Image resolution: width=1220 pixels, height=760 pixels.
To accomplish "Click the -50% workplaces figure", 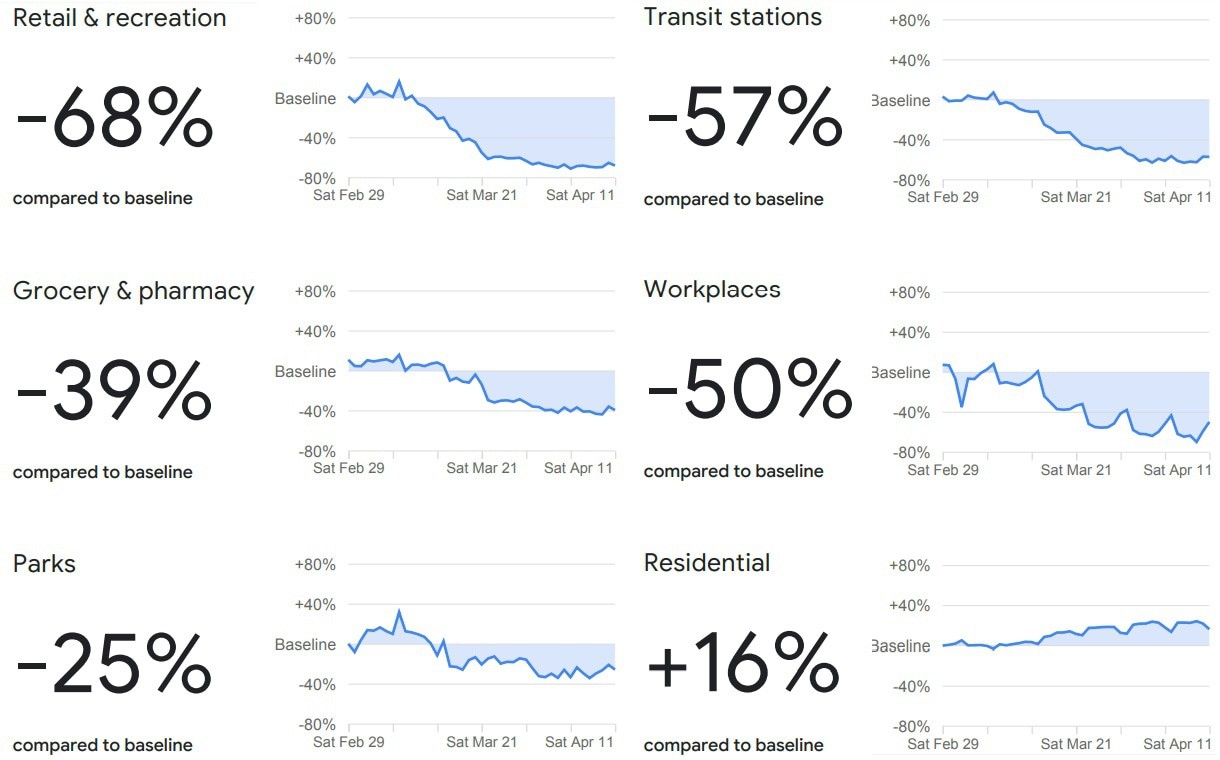I will (749, 393).
